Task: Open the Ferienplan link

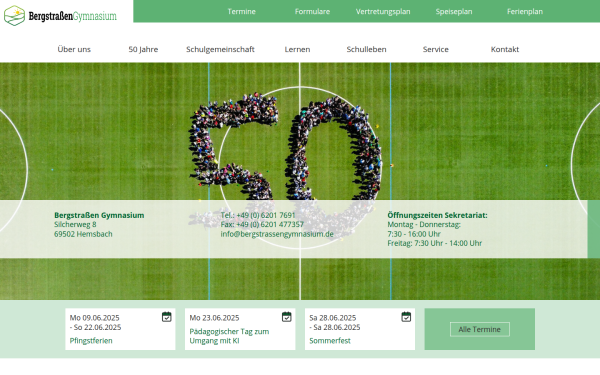Action: [525, 11]
